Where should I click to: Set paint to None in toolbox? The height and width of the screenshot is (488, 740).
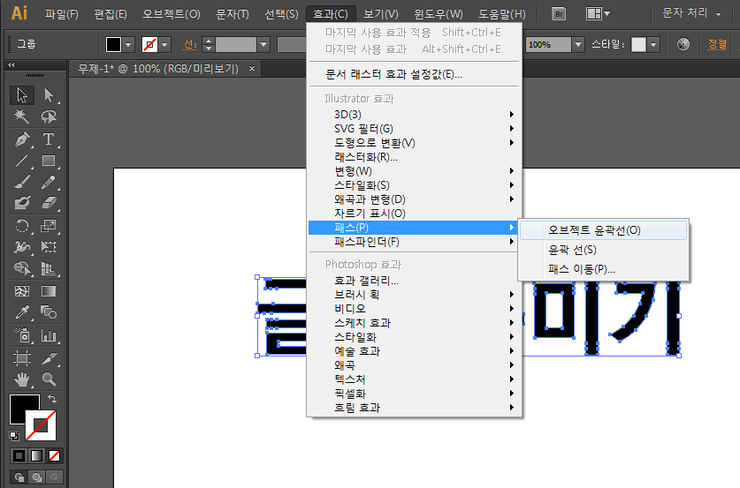(x=55, y=456)
